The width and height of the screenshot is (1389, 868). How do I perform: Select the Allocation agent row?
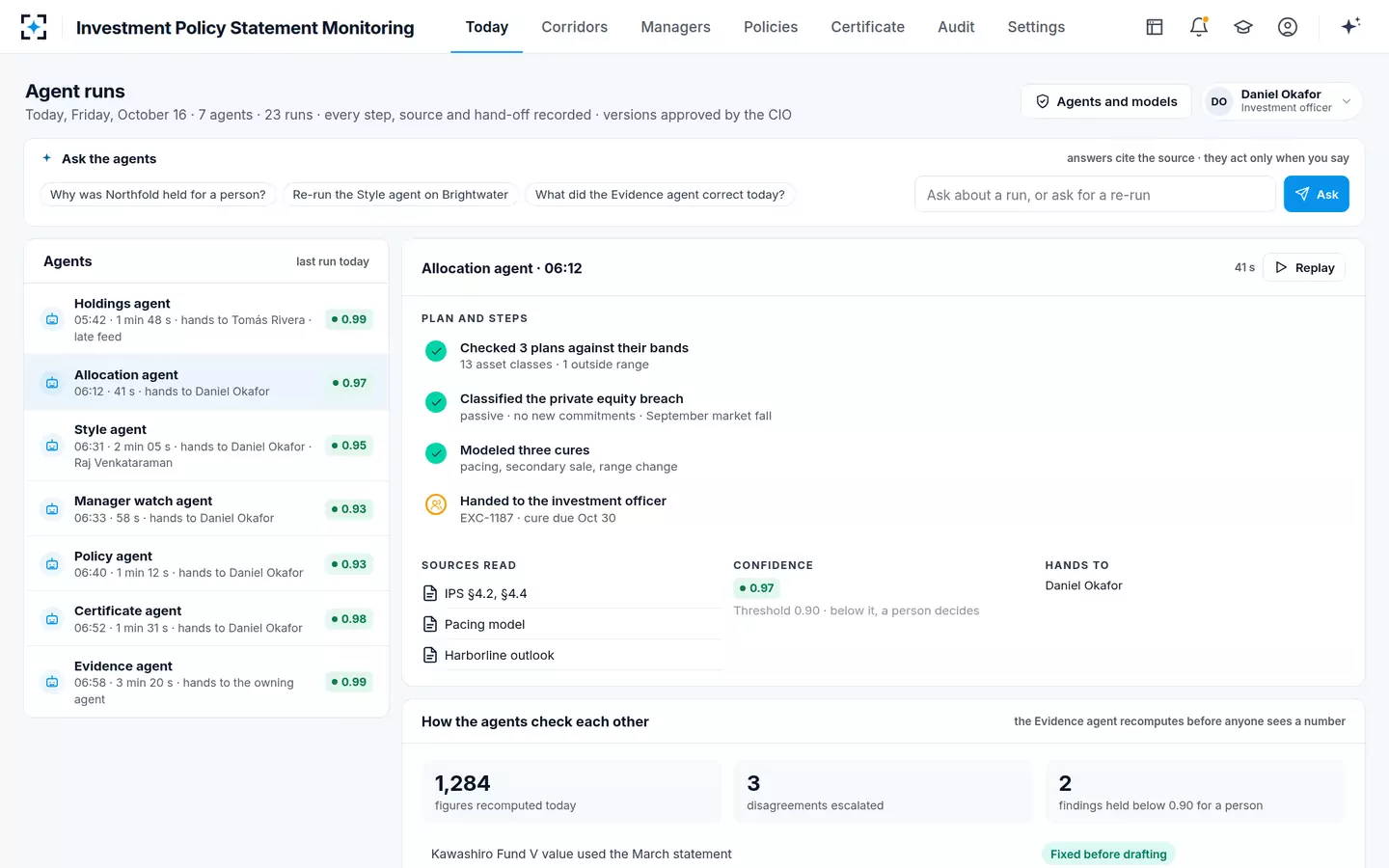tap(206, 383)
